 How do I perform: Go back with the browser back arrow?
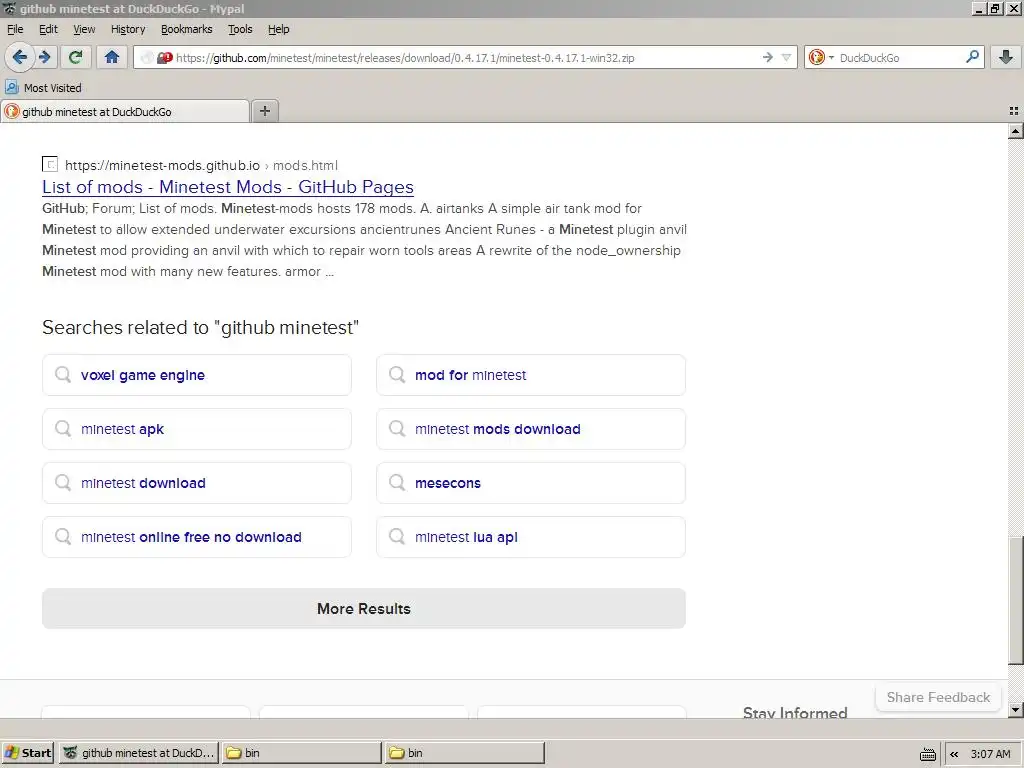19,57
